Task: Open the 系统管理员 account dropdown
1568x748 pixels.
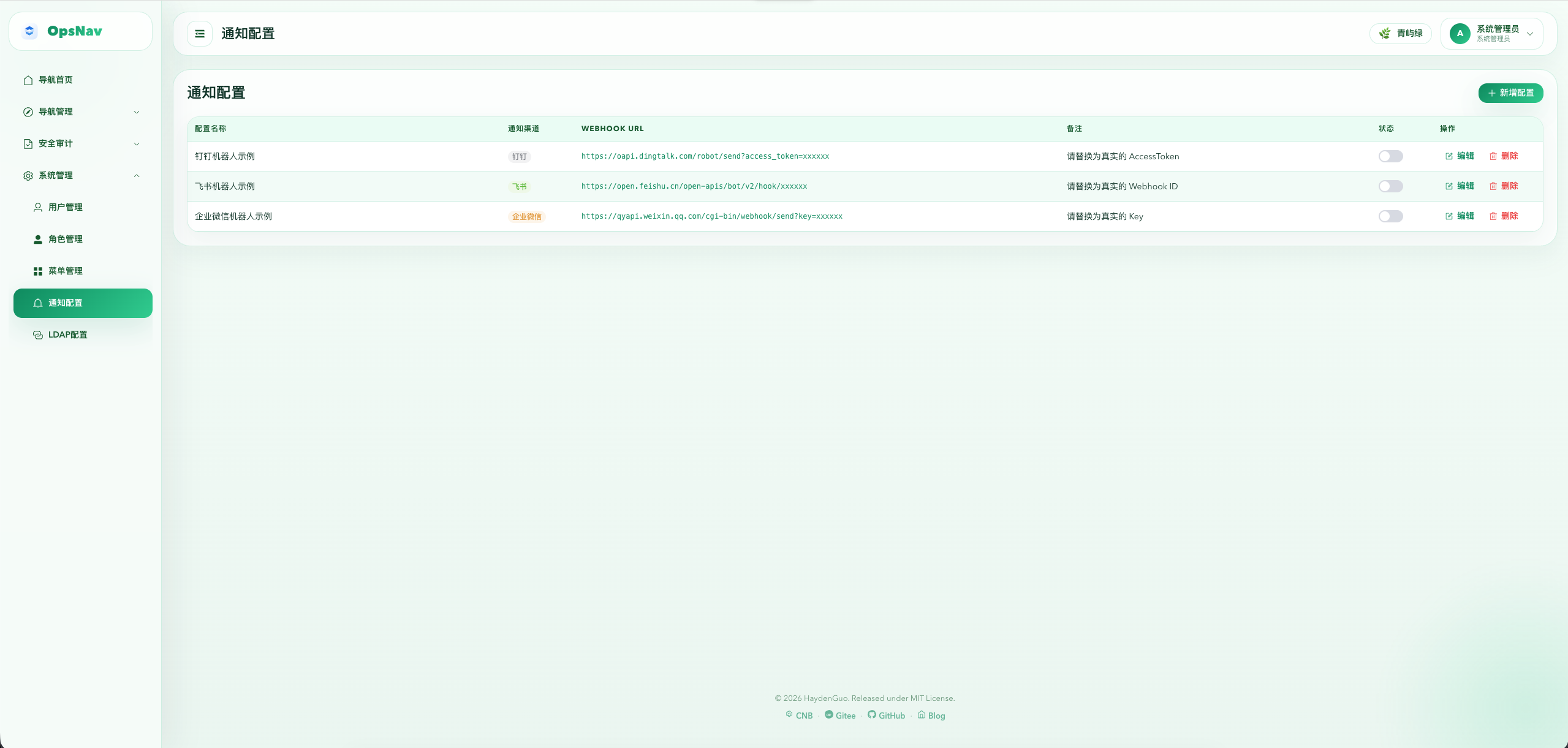Action: click(x=1529, y=34)
